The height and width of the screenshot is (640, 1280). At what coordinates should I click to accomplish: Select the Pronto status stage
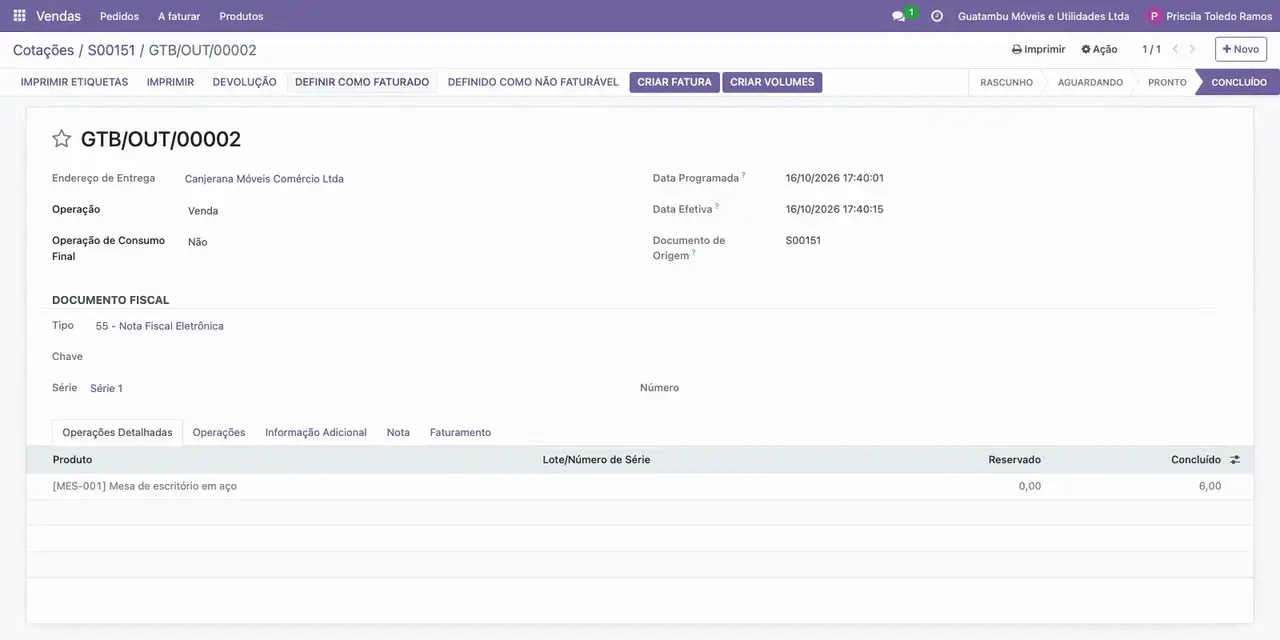coord(1167,82)
